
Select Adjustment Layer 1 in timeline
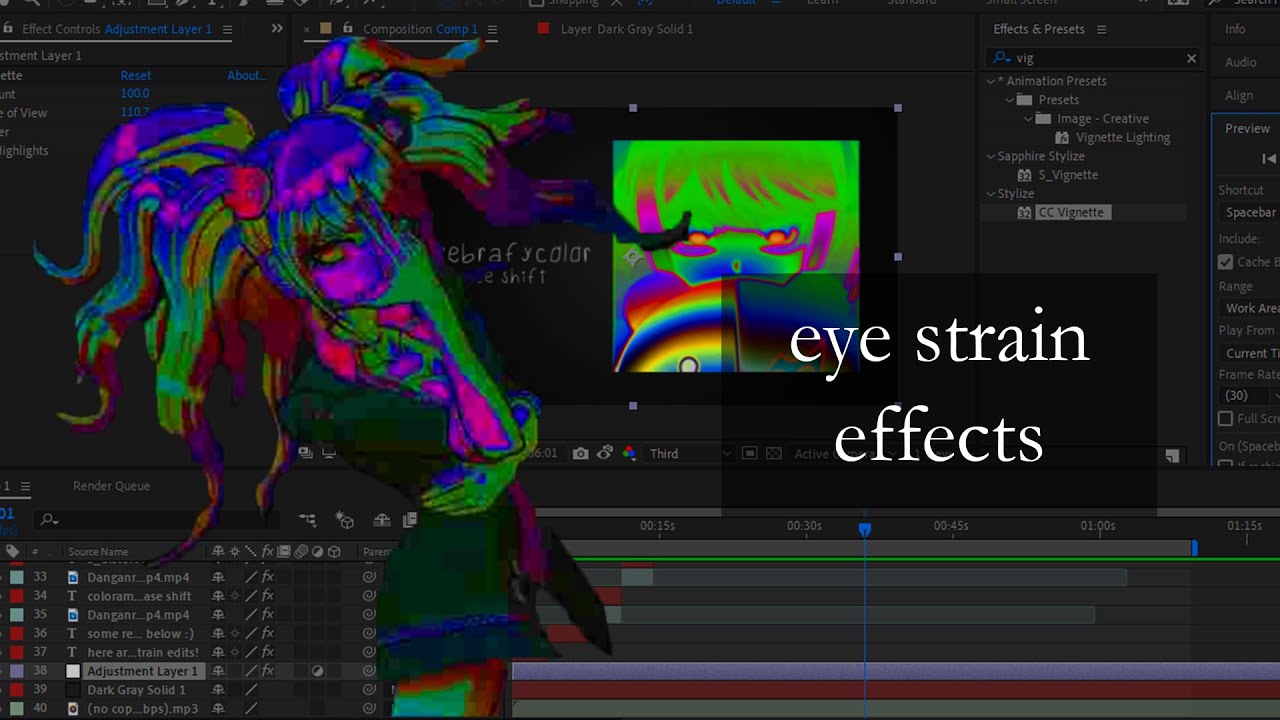[143, 671]
